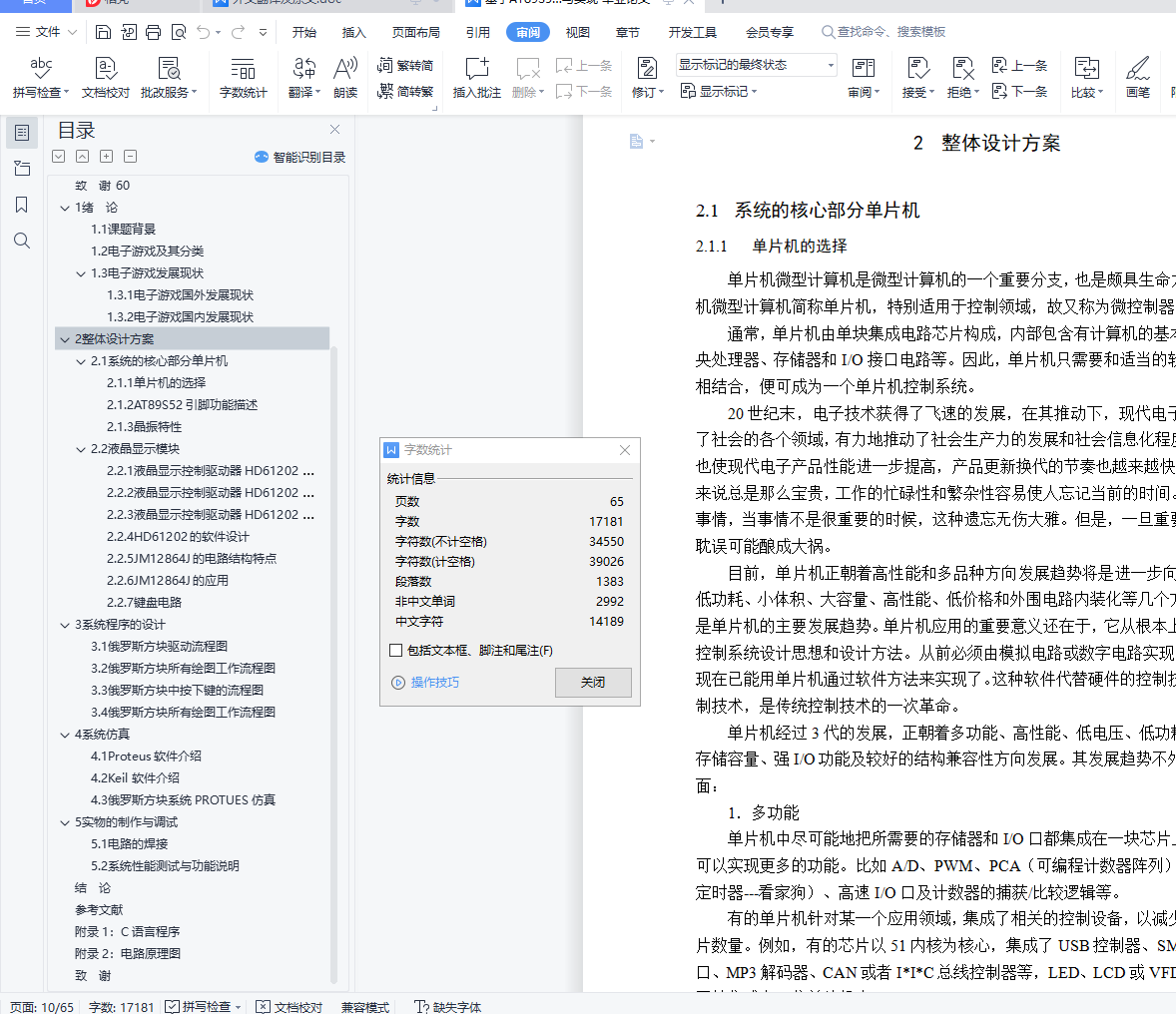Click the print icon in quick toolbar
1176x1014 pixels.
(x=153, y=32)
